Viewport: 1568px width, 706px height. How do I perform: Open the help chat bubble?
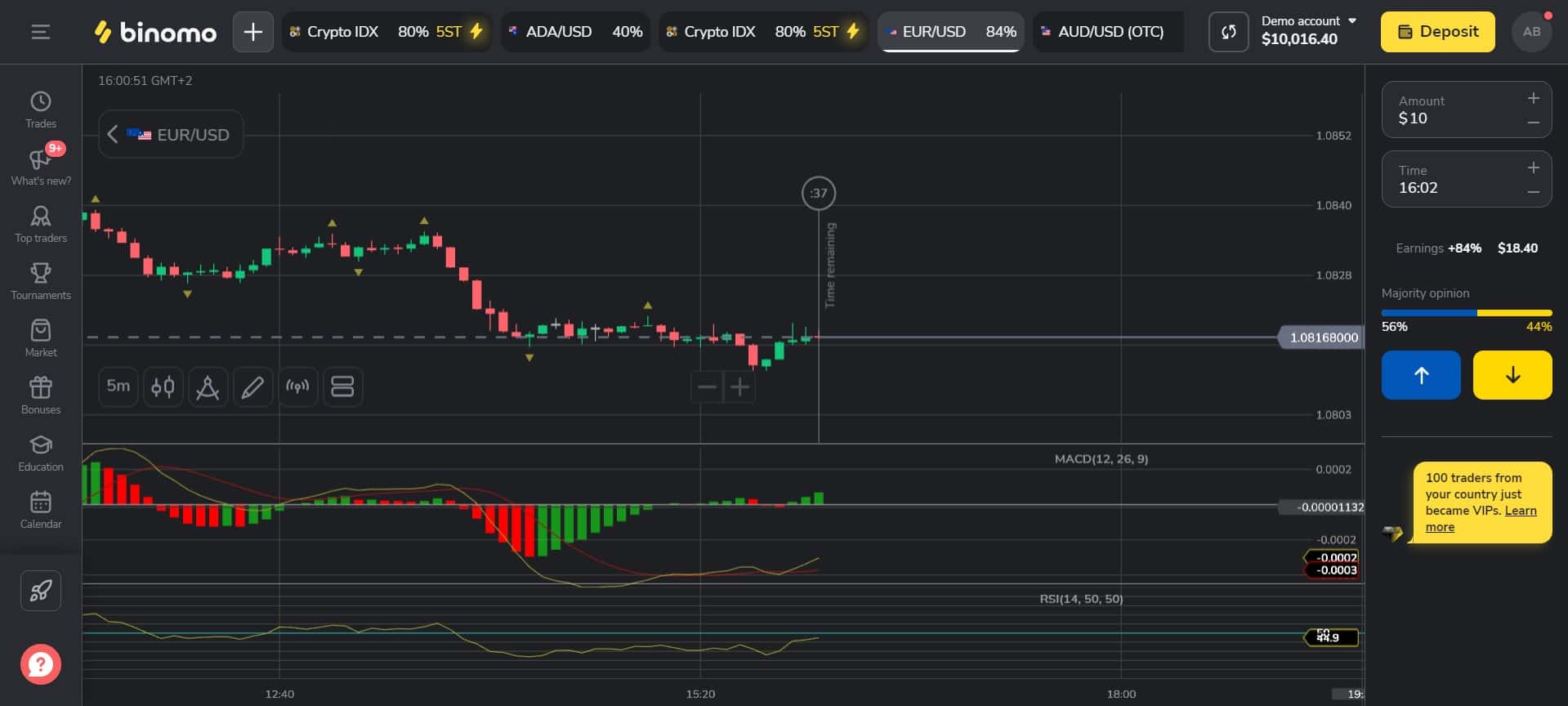coord(41,664)
